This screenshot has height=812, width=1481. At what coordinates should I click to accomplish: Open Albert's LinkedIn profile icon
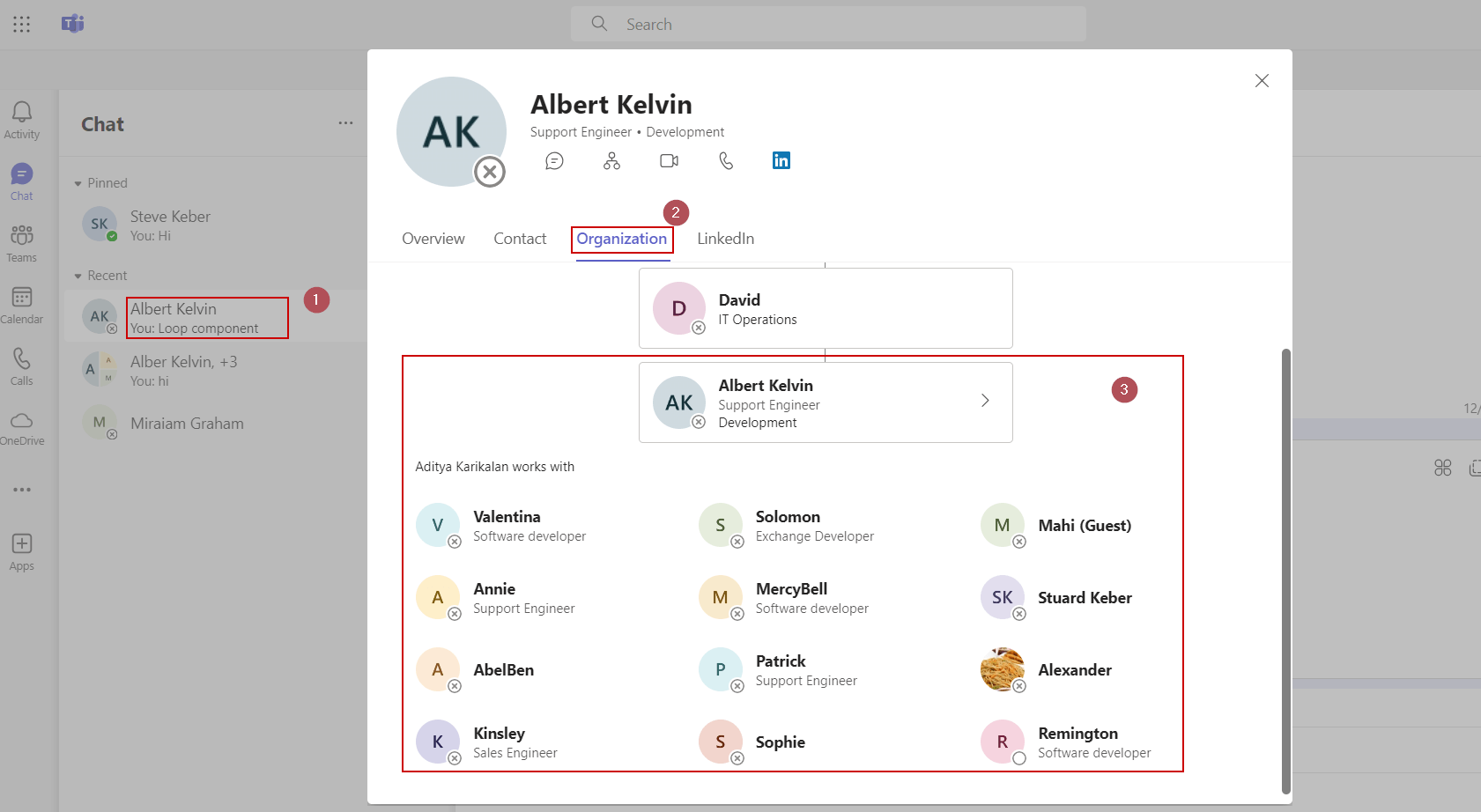(x=781, y=160)
